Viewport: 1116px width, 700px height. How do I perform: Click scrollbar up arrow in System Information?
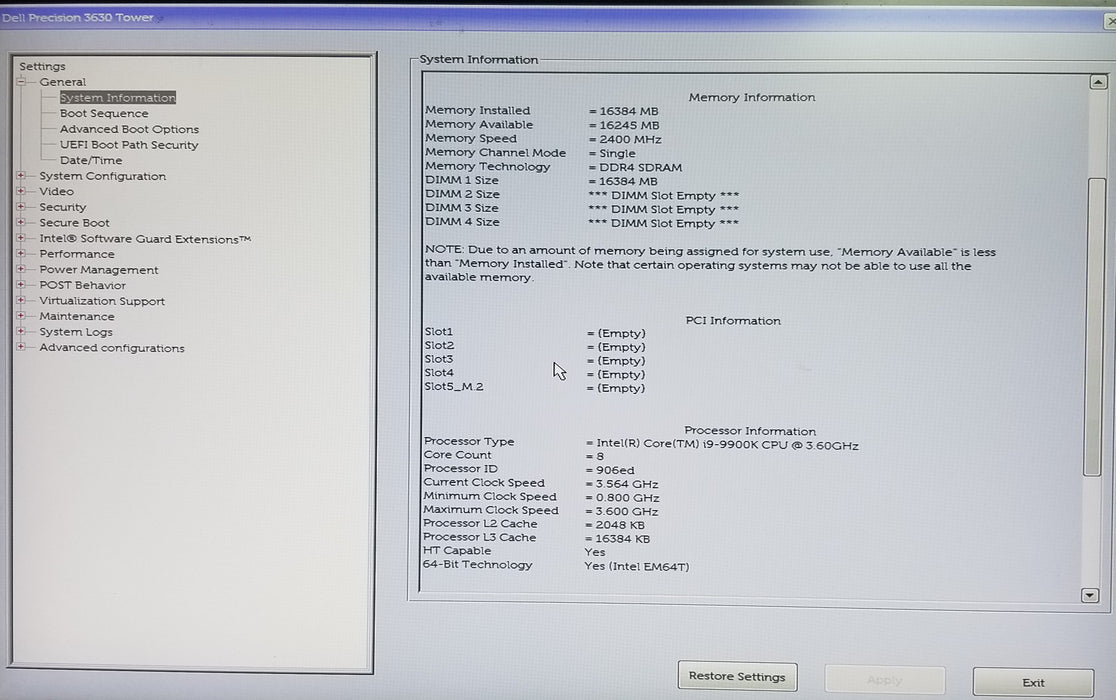coord(1098,83)
